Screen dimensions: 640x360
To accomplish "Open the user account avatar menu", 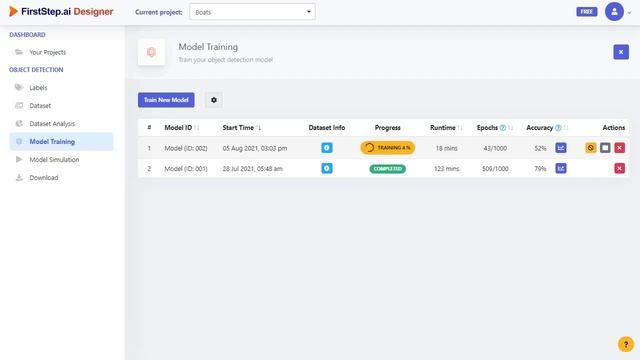I will pyautogui.click(x=614, y=12).
